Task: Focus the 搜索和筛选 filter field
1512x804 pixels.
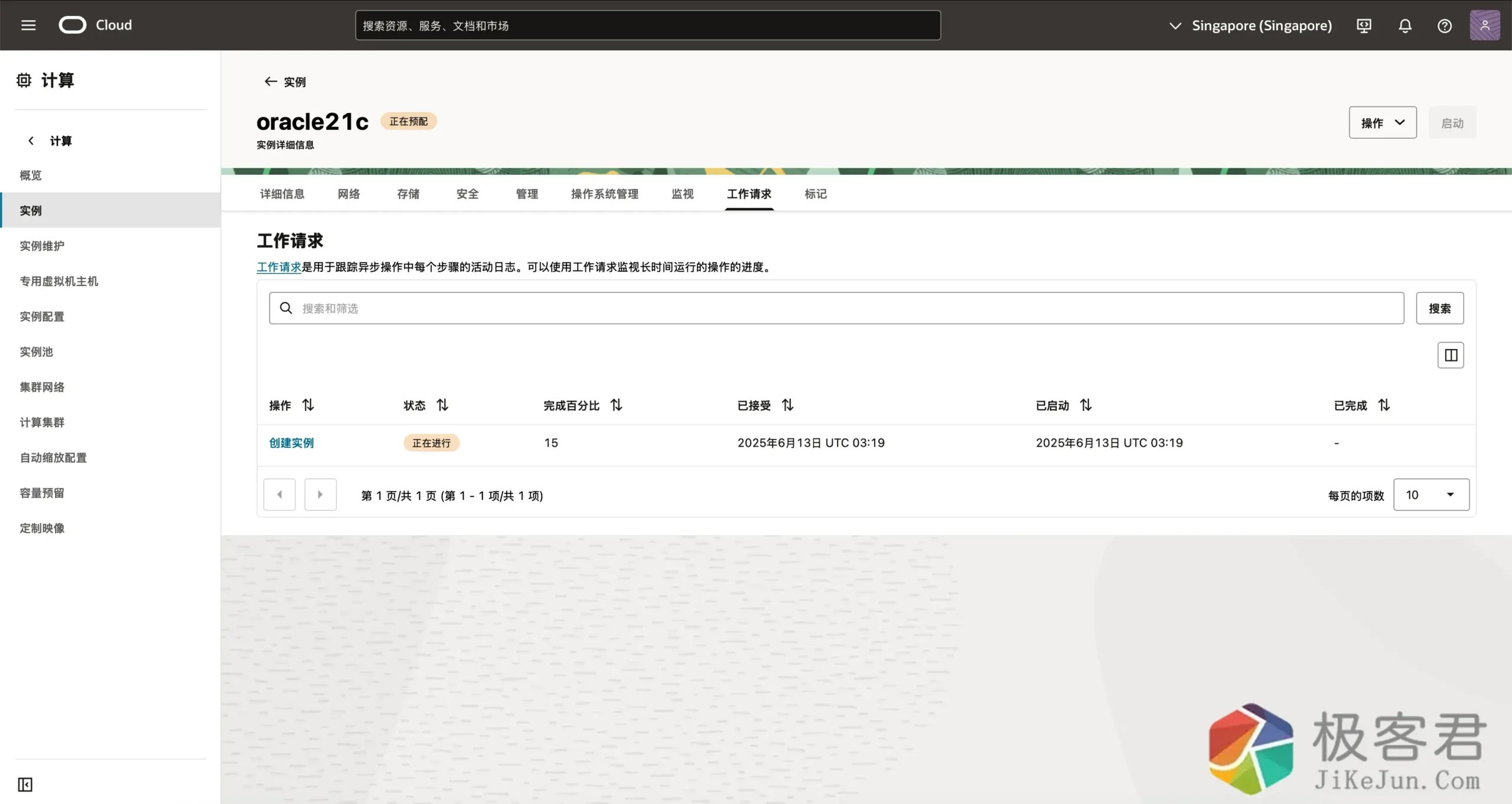Action: click(836, 308)
